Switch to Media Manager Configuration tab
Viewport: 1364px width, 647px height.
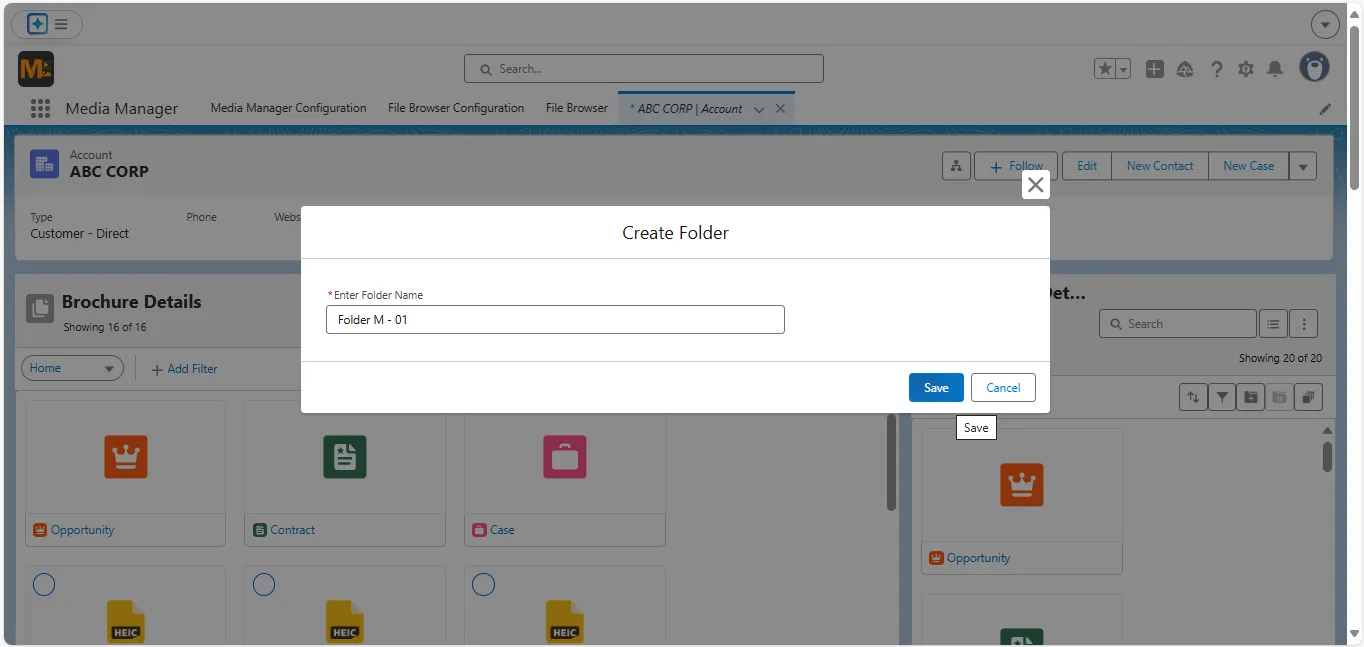click(288, 108)
